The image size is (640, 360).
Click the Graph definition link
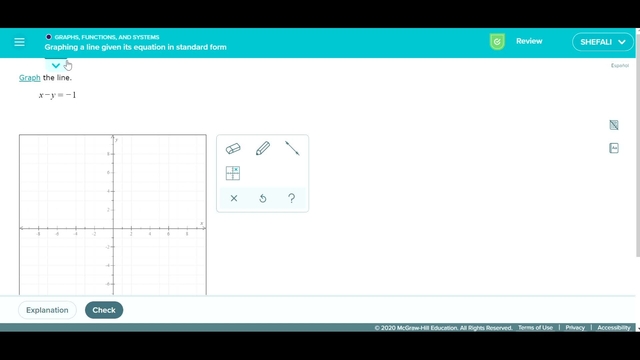tap(29, 78)
